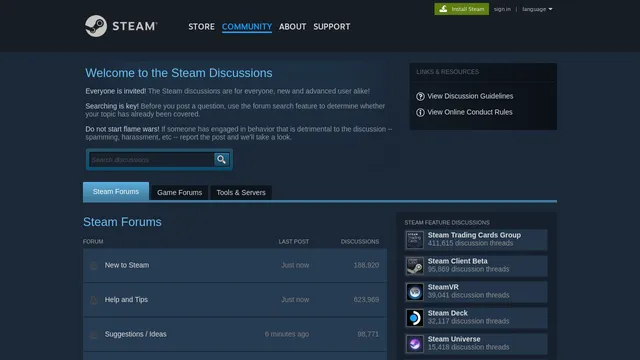Click FORUM column header

(93, 242)
